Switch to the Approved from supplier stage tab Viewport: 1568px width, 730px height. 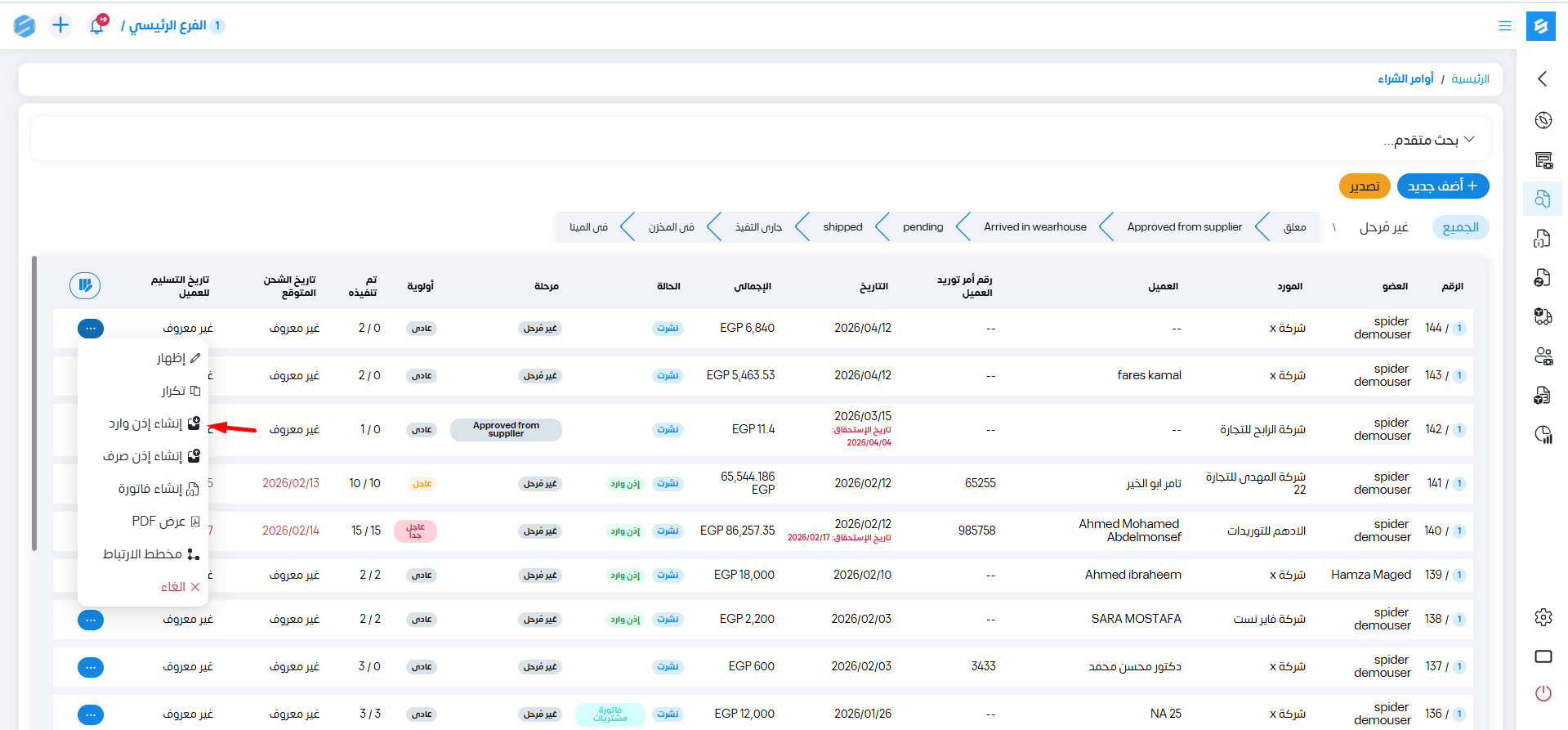click(x=1184, y=227)
